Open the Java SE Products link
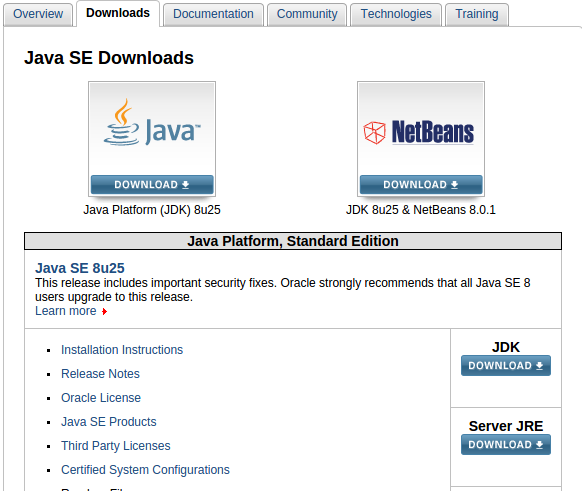 click(x=109, y=422)
